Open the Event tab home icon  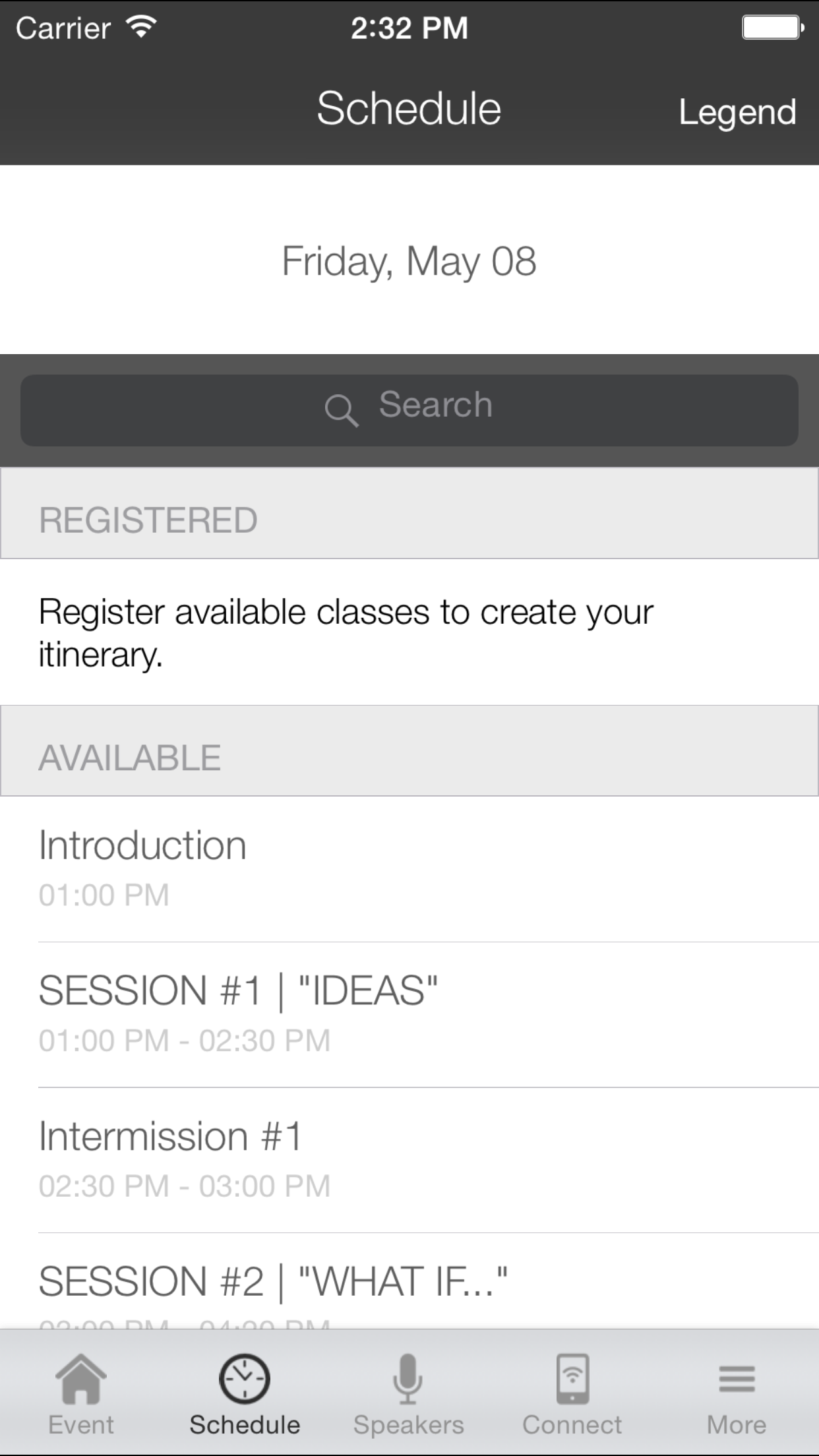point(81,1378)
